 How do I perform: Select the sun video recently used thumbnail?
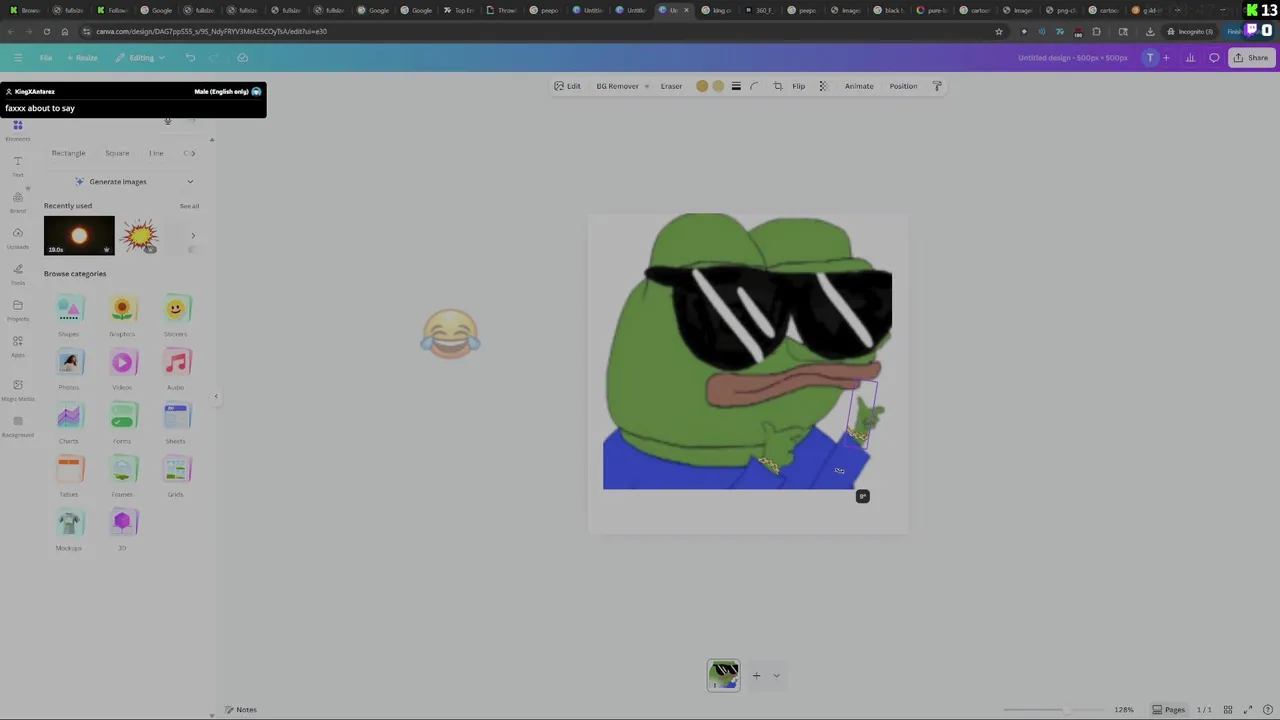click(79, 236)
